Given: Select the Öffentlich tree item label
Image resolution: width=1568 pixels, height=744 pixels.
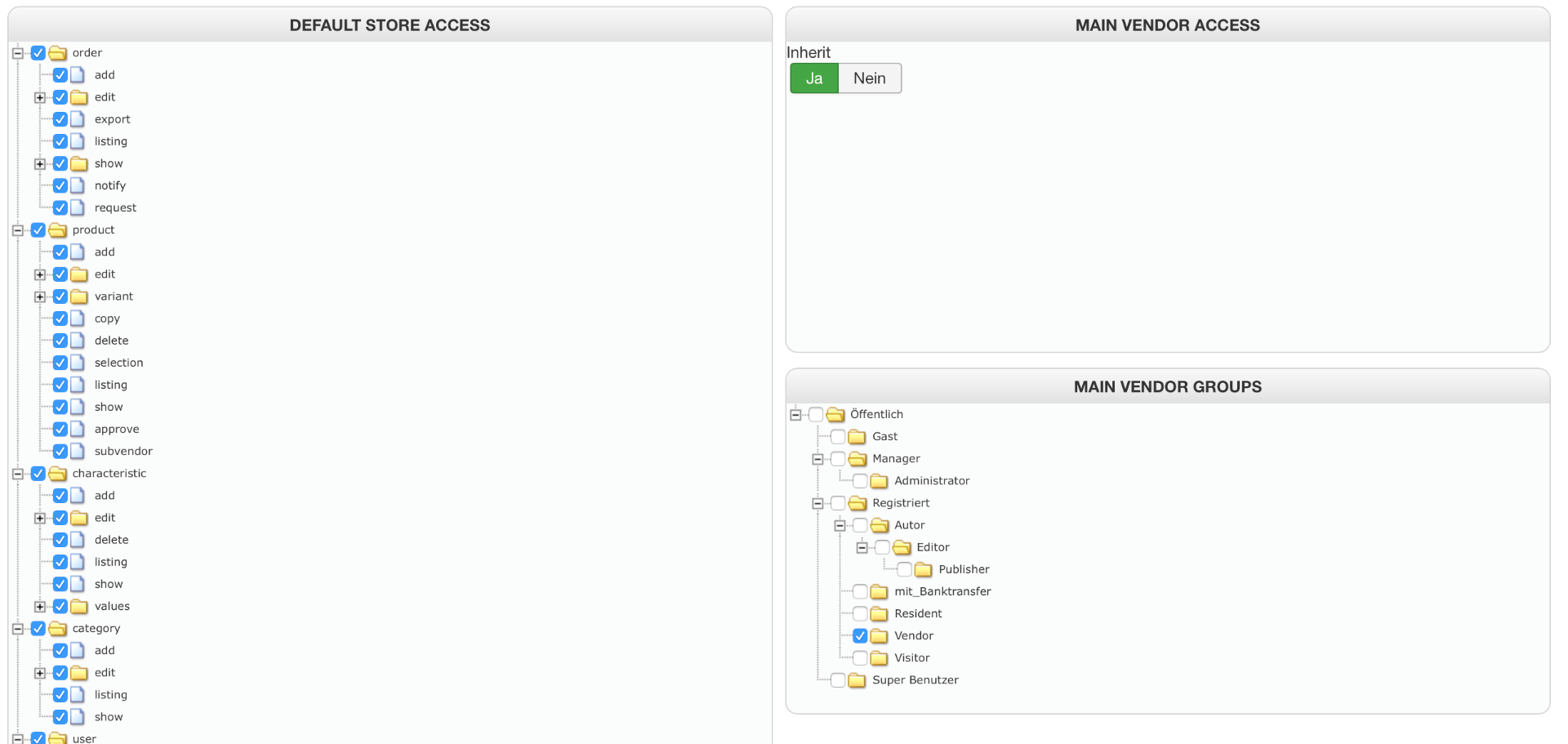Looking at the screenshot, I should [x=876, y=414].
